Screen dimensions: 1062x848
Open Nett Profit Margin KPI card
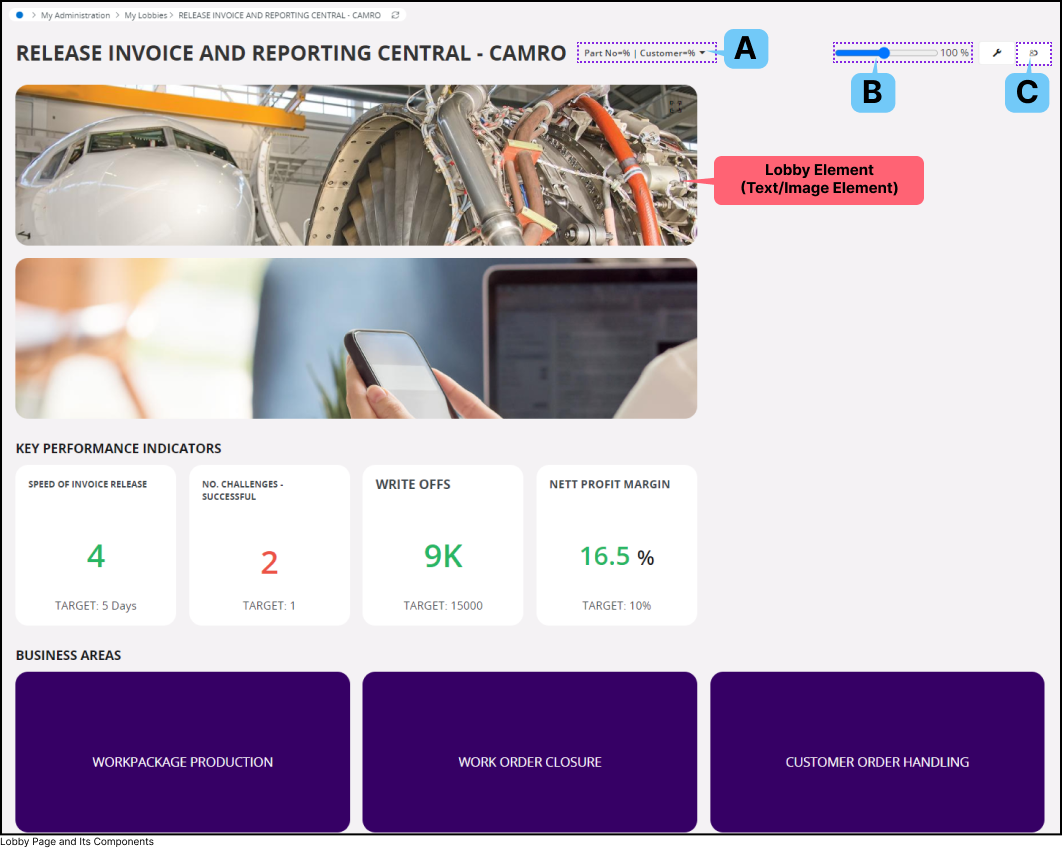pos(616,545)
